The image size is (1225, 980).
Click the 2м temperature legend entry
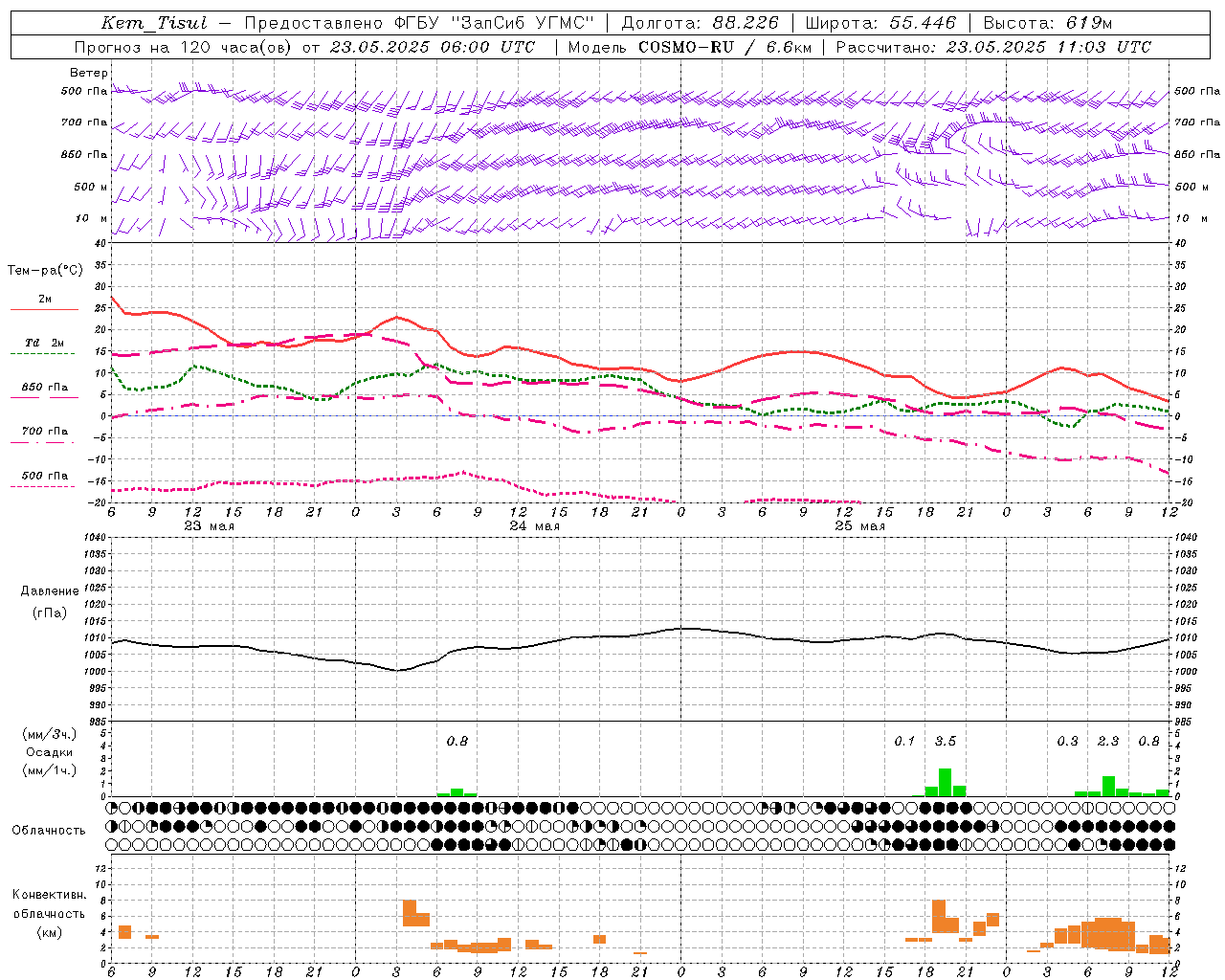point(45,300)
